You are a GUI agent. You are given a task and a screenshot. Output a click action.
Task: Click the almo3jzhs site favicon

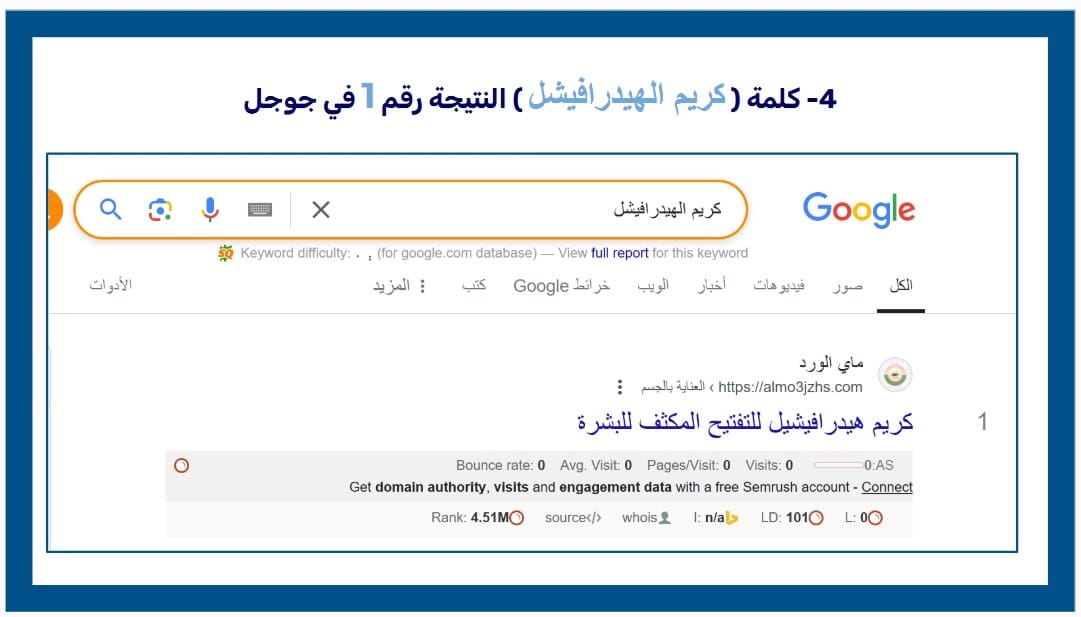coord(895,375)
